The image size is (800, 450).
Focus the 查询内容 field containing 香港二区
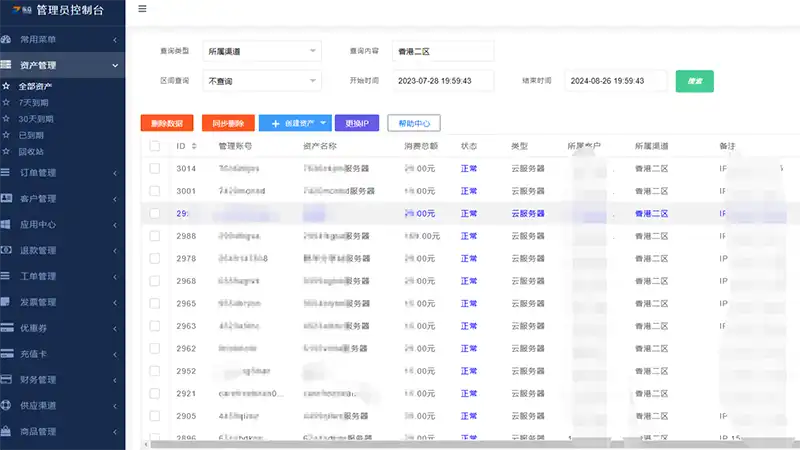tap(443, 51)
